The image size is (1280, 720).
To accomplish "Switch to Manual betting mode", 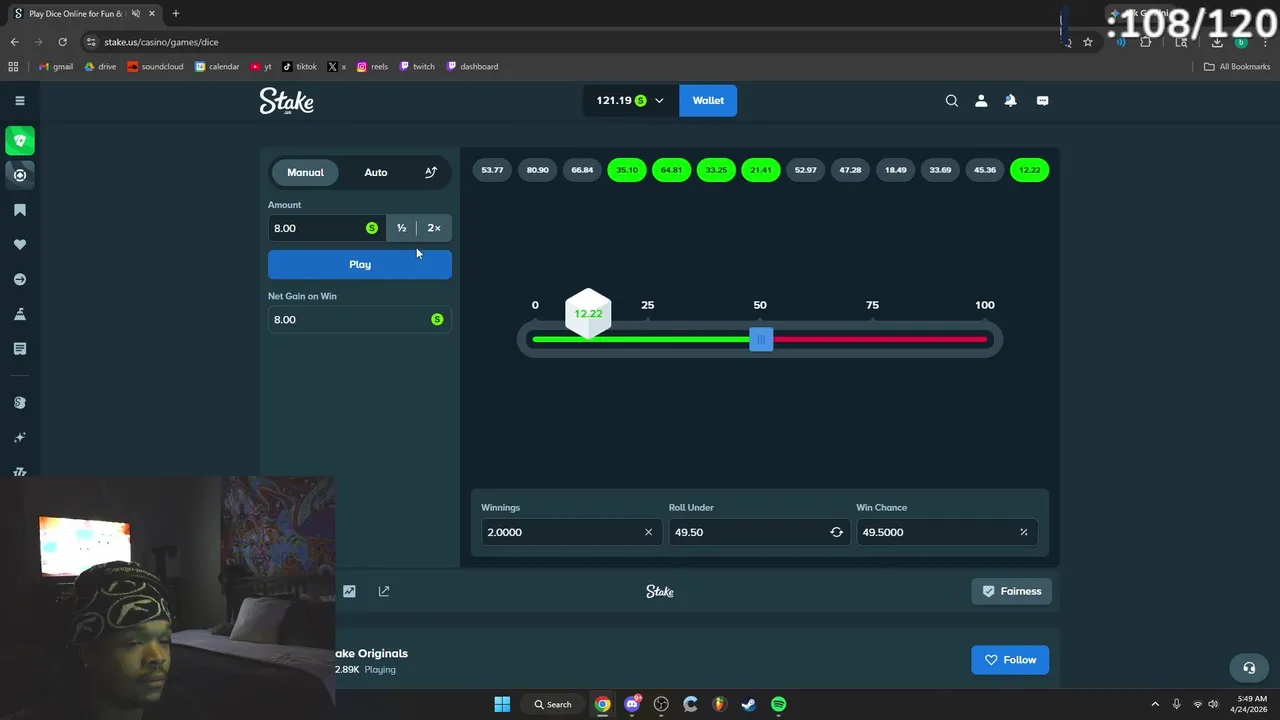I will (305, 172).
